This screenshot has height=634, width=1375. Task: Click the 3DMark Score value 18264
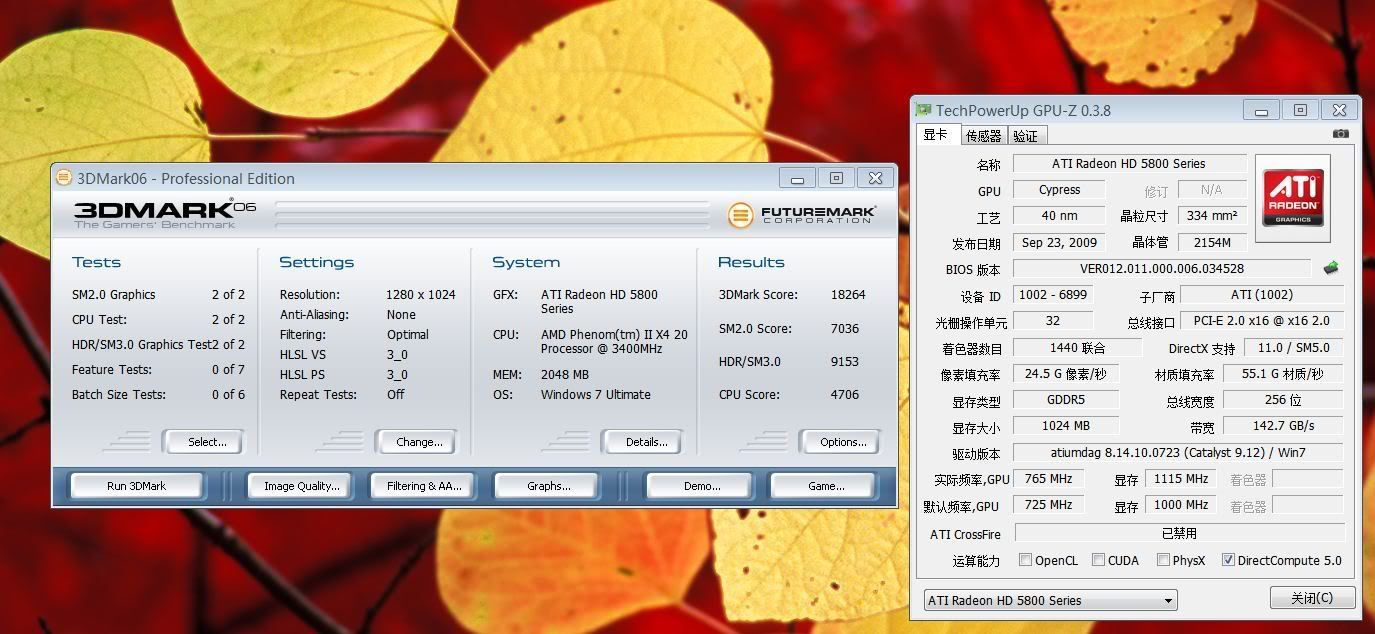coord(848,295)
